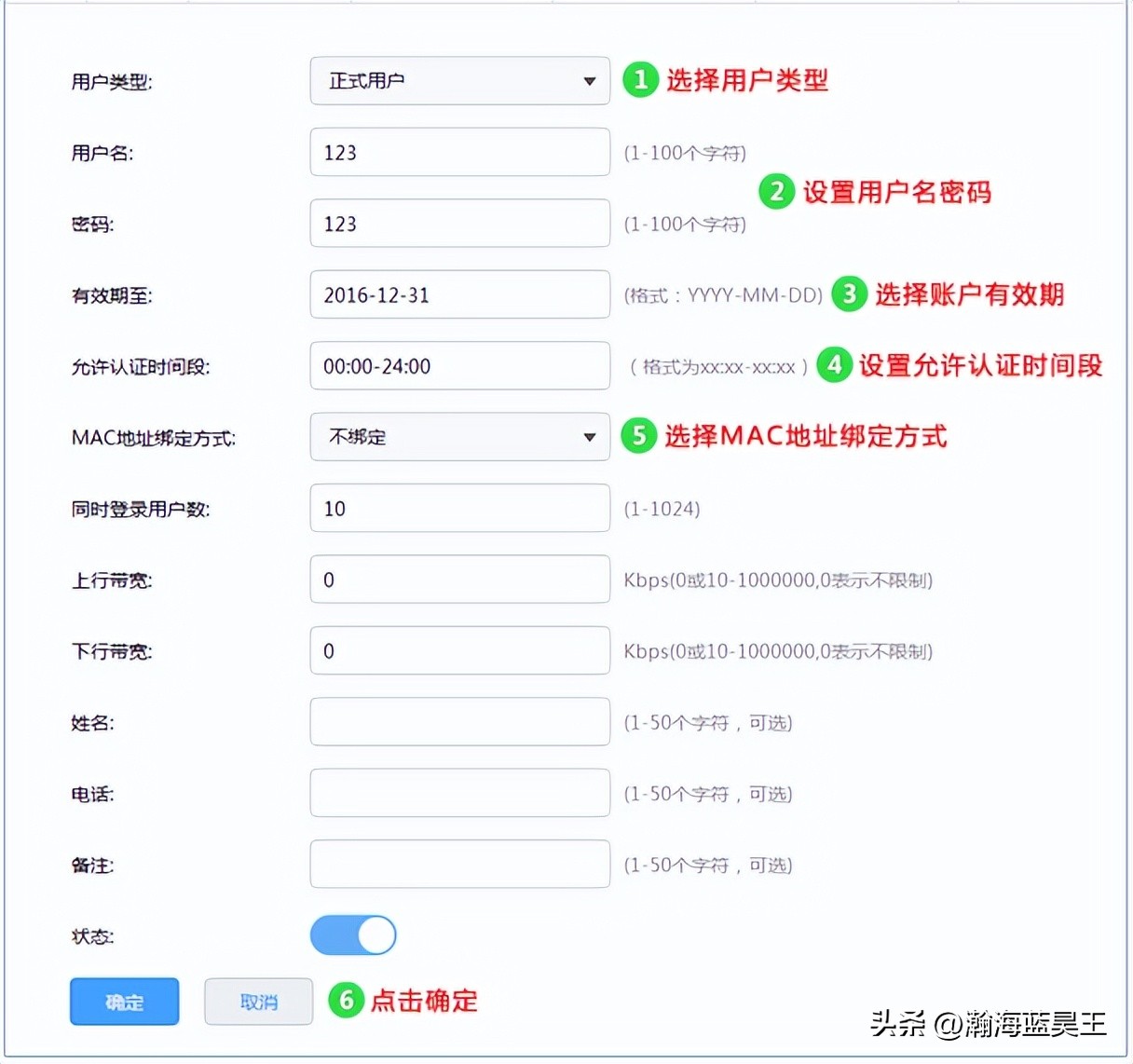Click the step 3 badge beside 选择账户有效期
Screen dimensions: 1133x1064
[849, 294]
